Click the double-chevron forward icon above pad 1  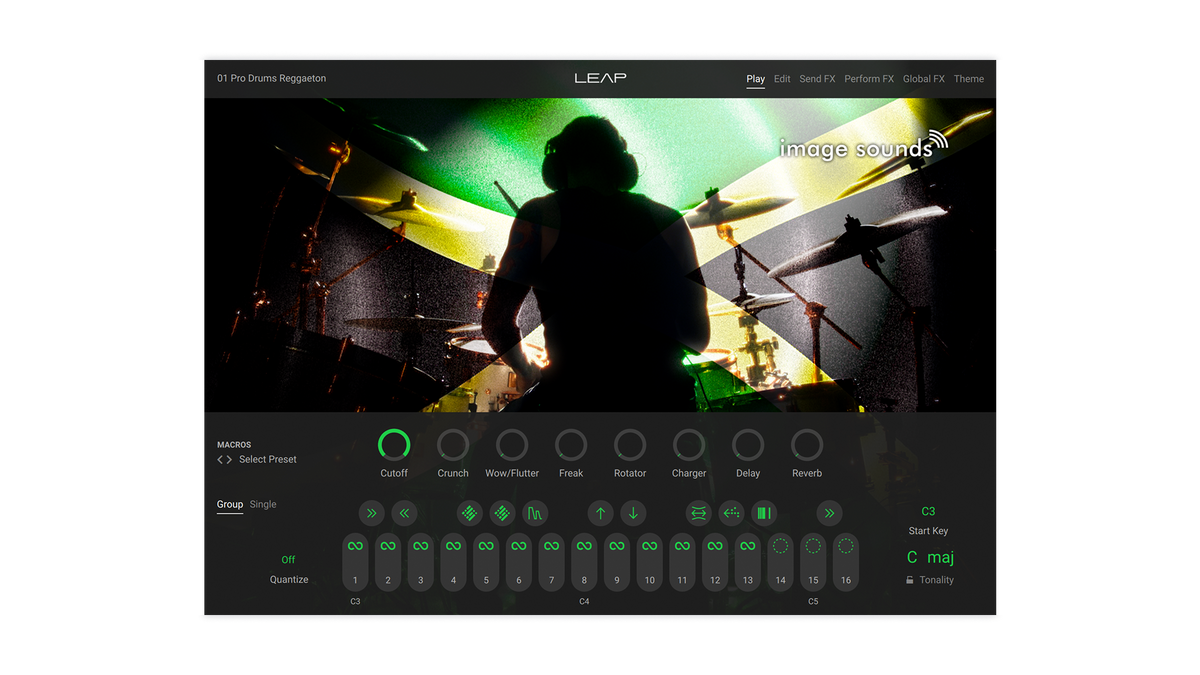pyautogui.click(x=371, y=514)
